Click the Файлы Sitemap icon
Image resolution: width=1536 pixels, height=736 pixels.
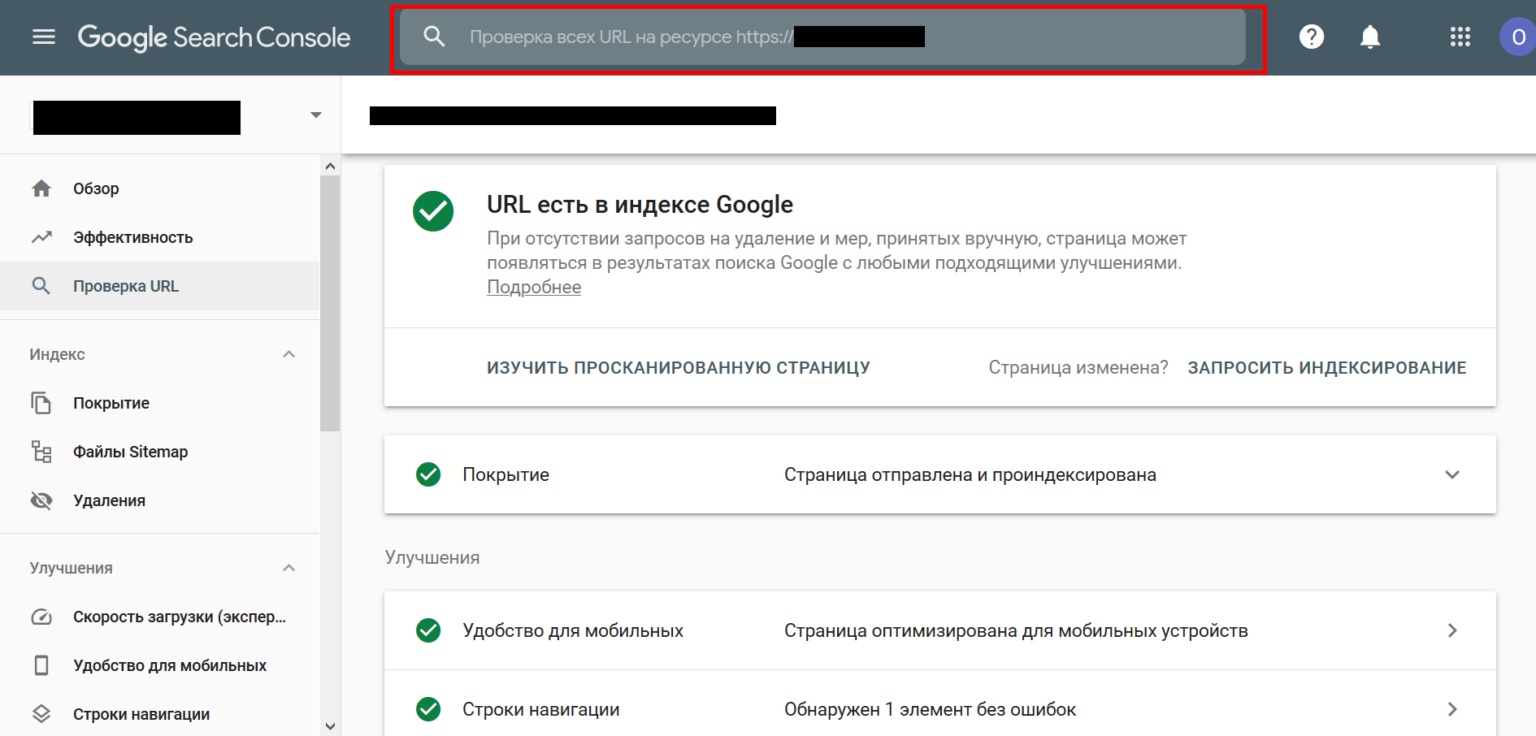coord(41,452)
